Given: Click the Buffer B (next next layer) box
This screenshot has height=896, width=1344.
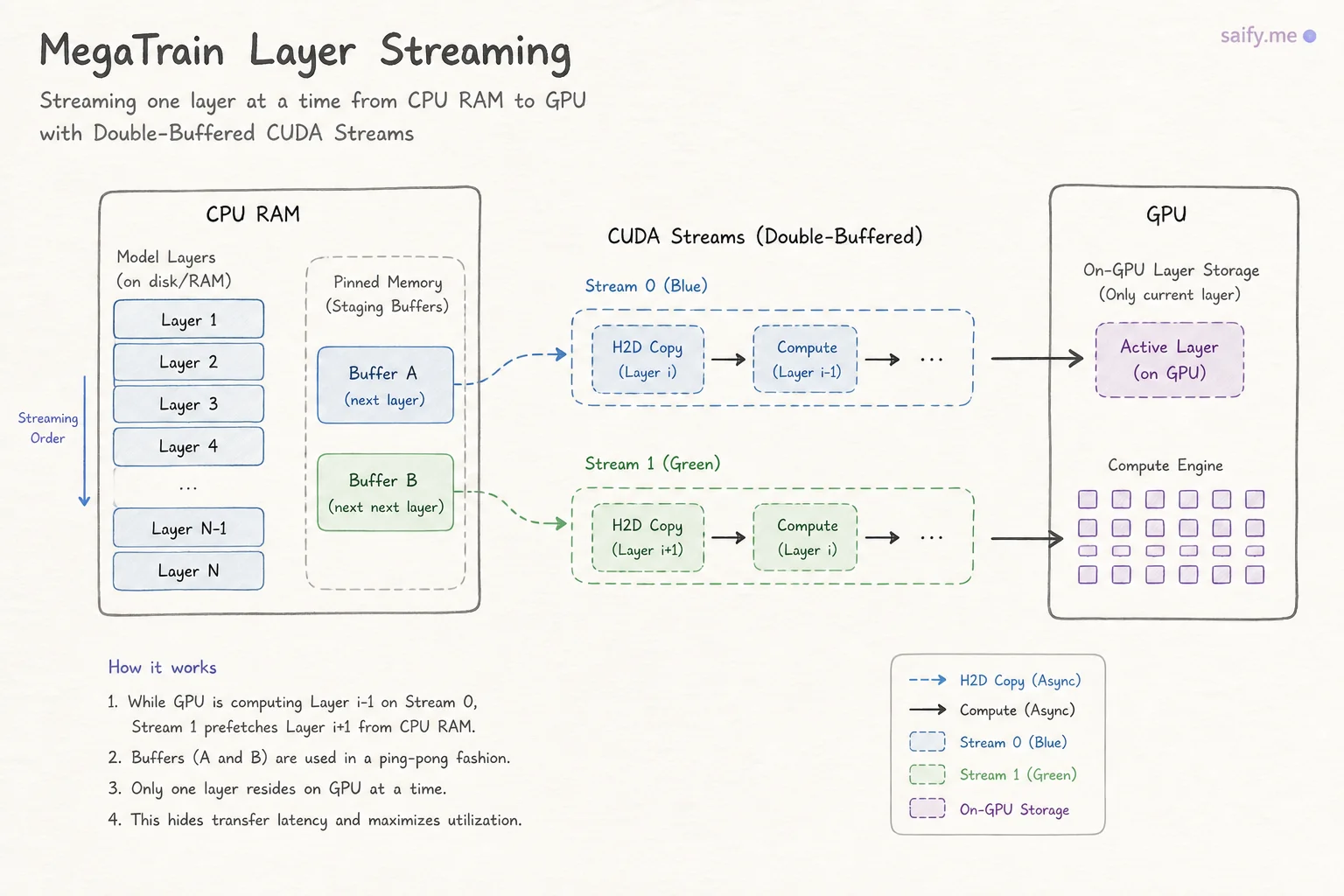Looking at the screenshot, I should pyautogui.click(x=385, y=493).
